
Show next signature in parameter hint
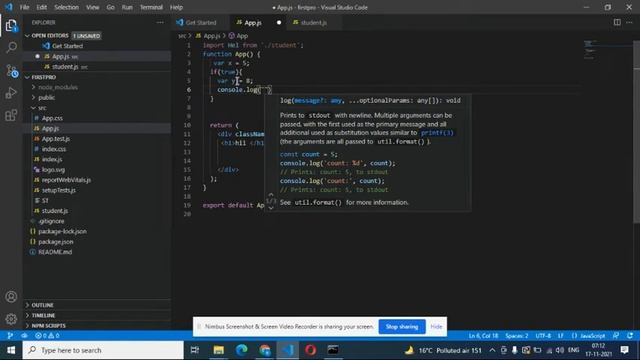[270, 207]
